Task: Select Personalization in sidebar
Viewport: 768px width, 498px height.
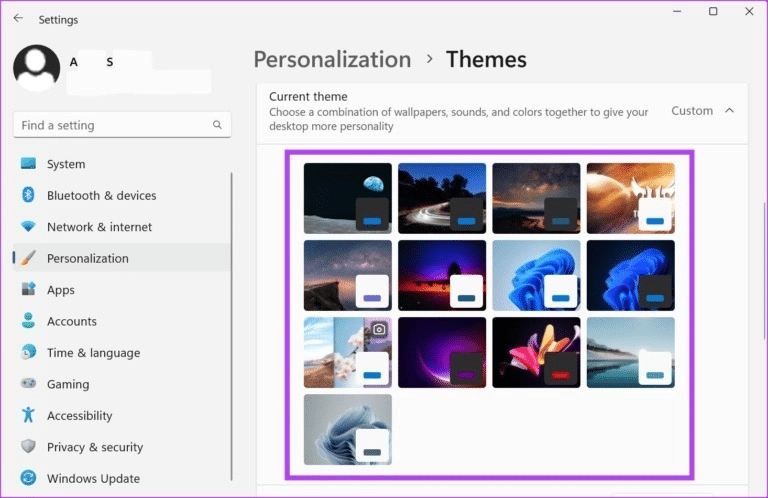Action: (x=121, y=258)
